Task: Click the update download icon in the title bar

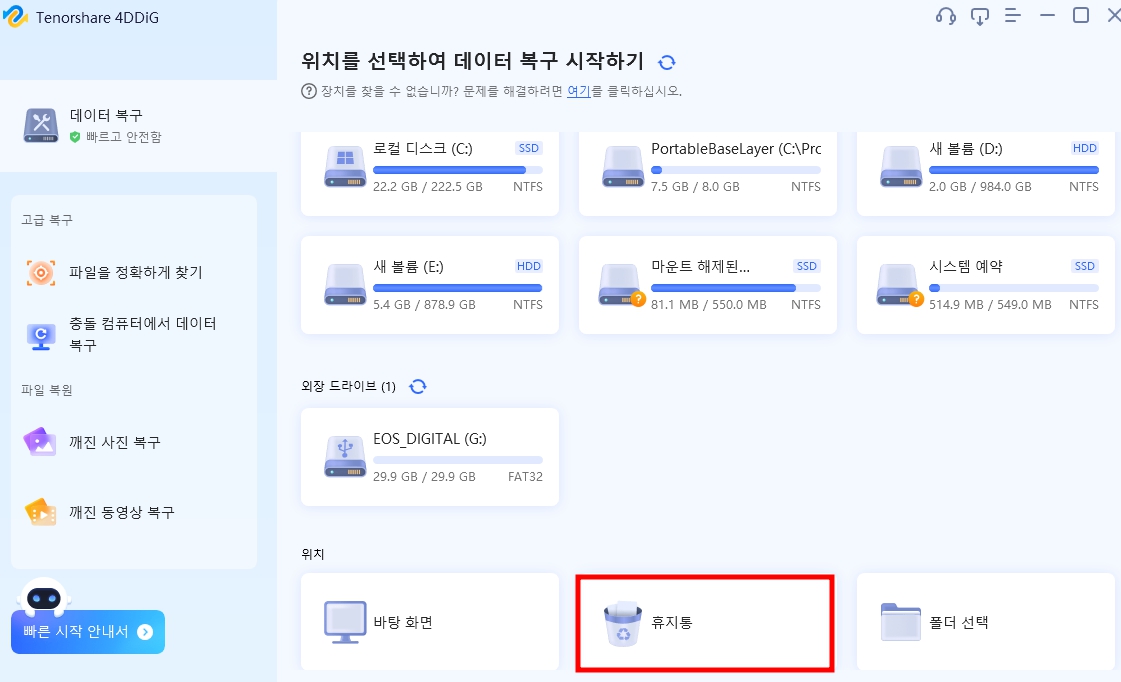Action: click(979, 16)
